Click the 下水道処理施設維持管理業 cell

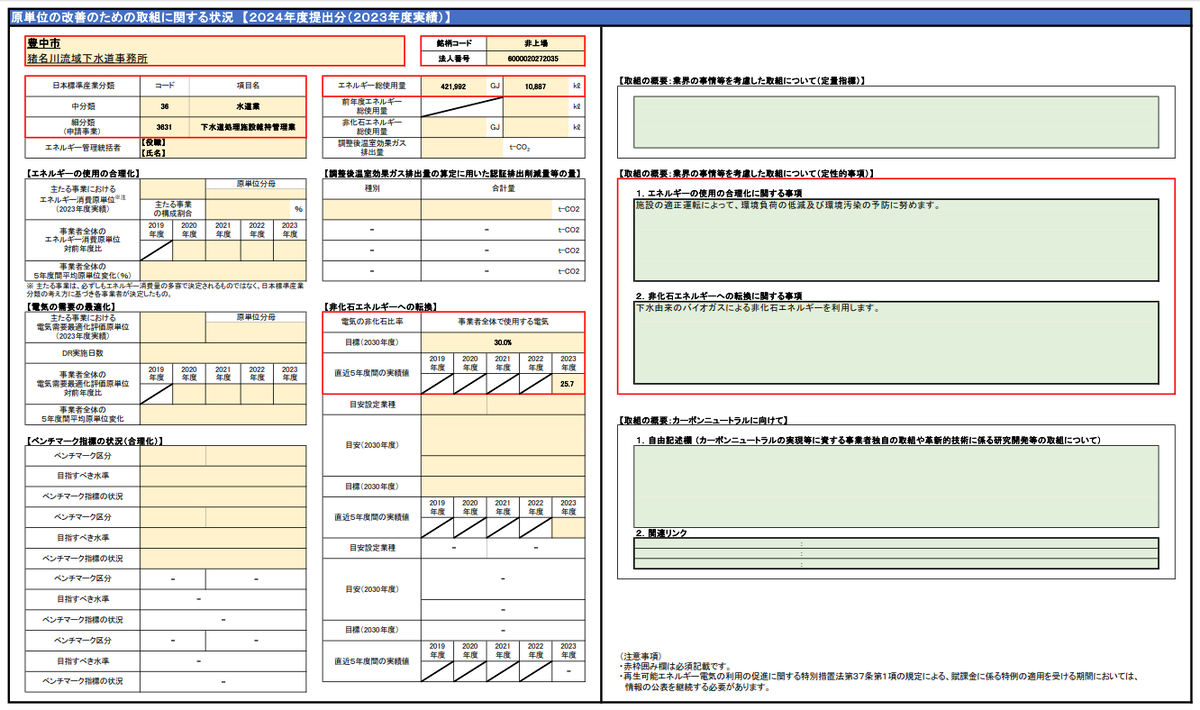click(248, 127)
